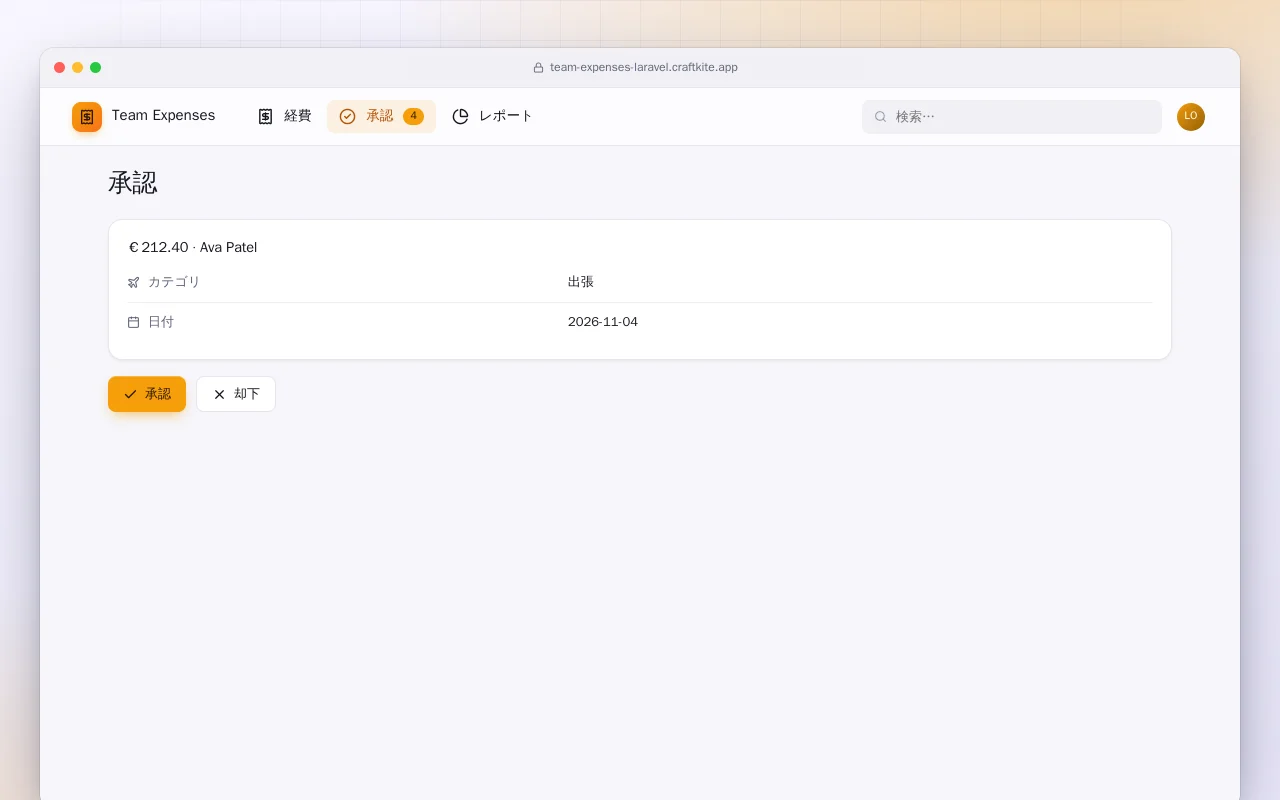Click the 出張 category value
This screenshot has width=1280, height=800.
coord(581,282)
